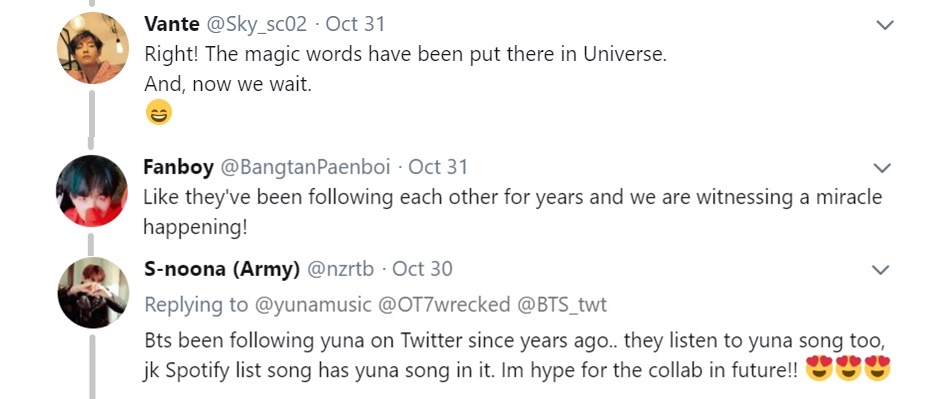
Task: Expand options chevron on S-noona's tweet
Action: point(880,270)
